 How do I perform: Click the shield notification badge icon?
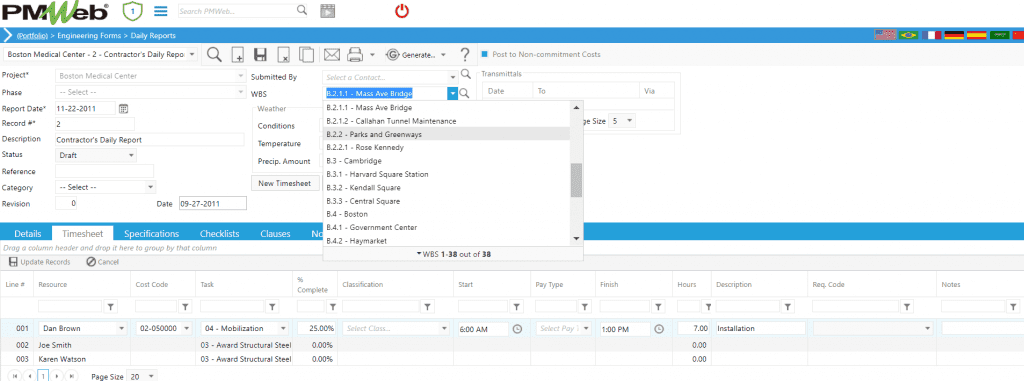point(133,11)
